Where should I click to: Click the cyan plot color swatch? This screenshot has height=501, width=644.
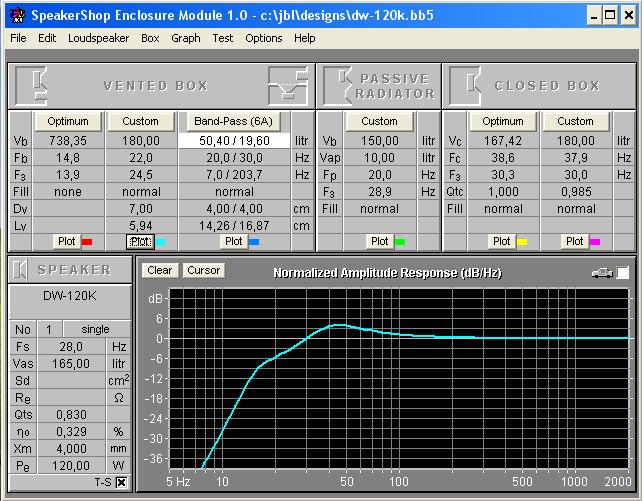pos(160,241)
